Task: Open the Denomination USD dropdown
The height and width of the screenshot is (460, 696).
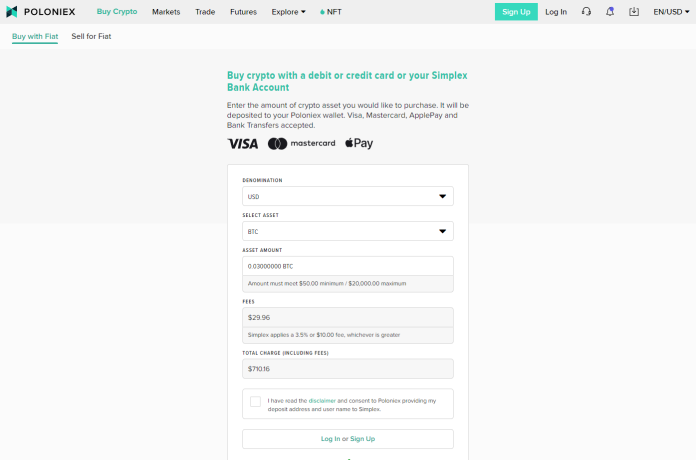Action: tap(347, 196)
